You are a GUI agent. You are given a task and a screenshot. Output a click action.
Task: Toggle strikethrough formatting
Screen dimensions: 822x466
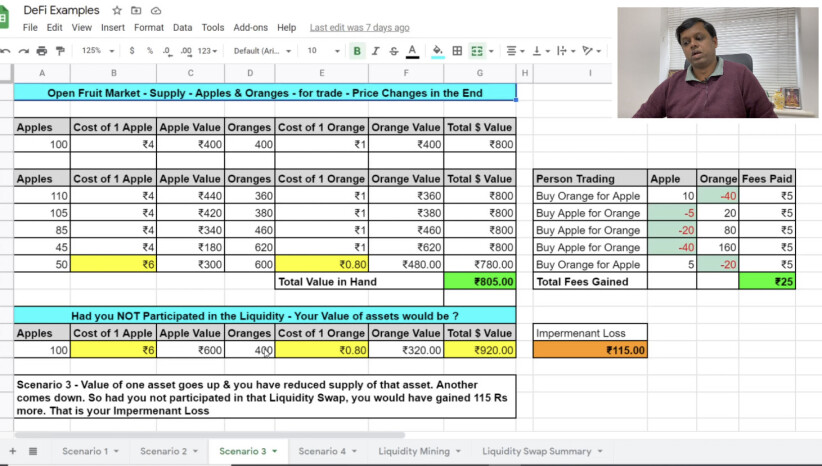click(x=394, y=51)
